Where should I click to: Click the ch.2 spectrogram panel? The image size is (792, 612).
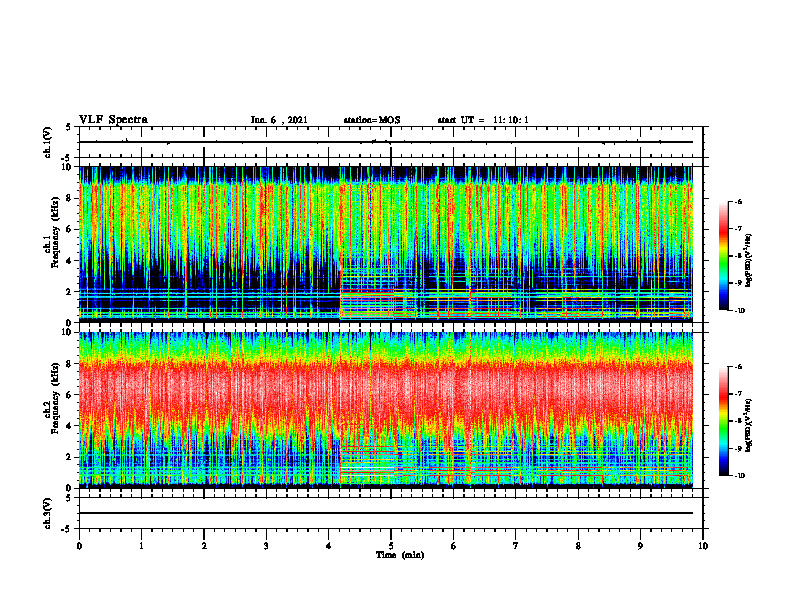tap(386, 410)
